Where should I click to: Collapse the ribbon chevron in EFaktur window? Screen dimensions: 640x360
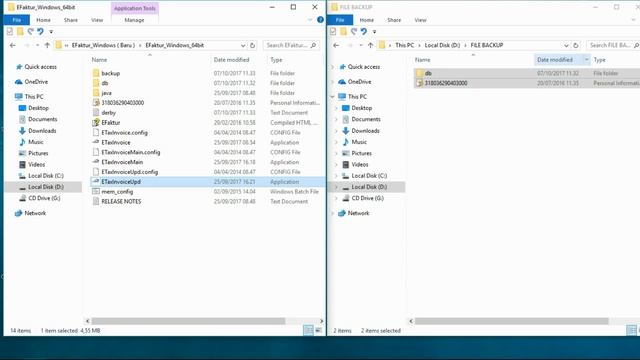tap(310, 20)
